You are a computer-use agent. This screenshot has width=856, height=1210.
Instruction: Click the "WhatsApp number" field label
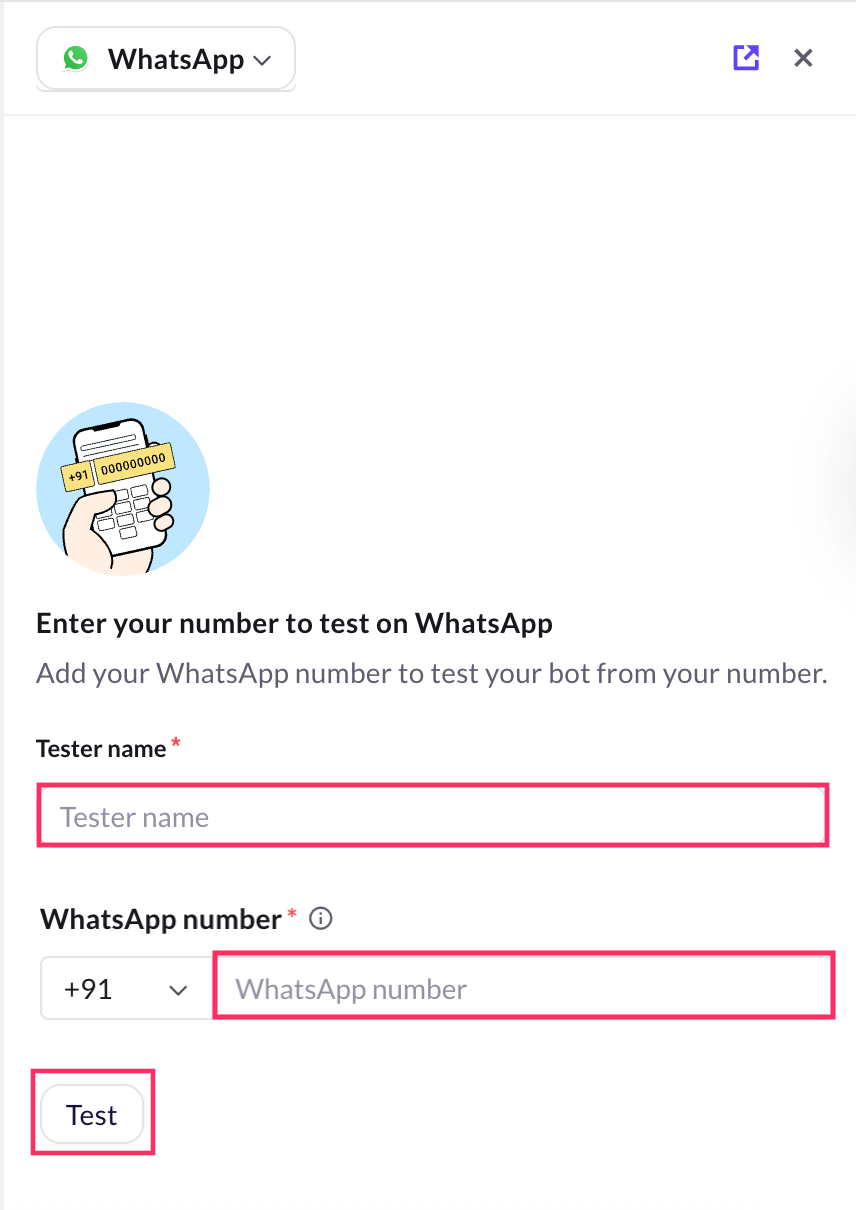(161, 919)
